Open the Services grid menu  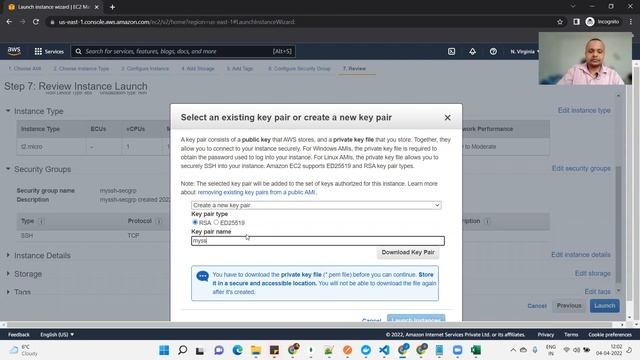[49, 51]
